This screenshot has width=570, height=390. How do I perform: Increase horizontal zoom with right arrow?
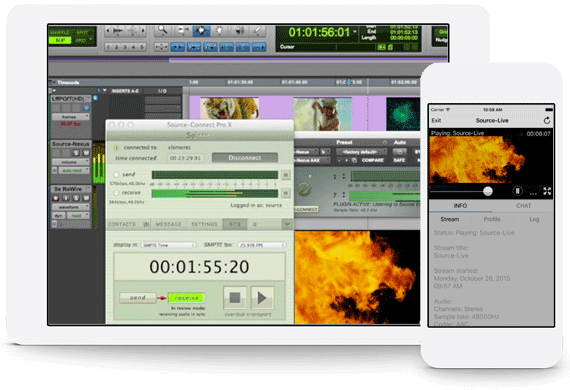coord(143,31)
